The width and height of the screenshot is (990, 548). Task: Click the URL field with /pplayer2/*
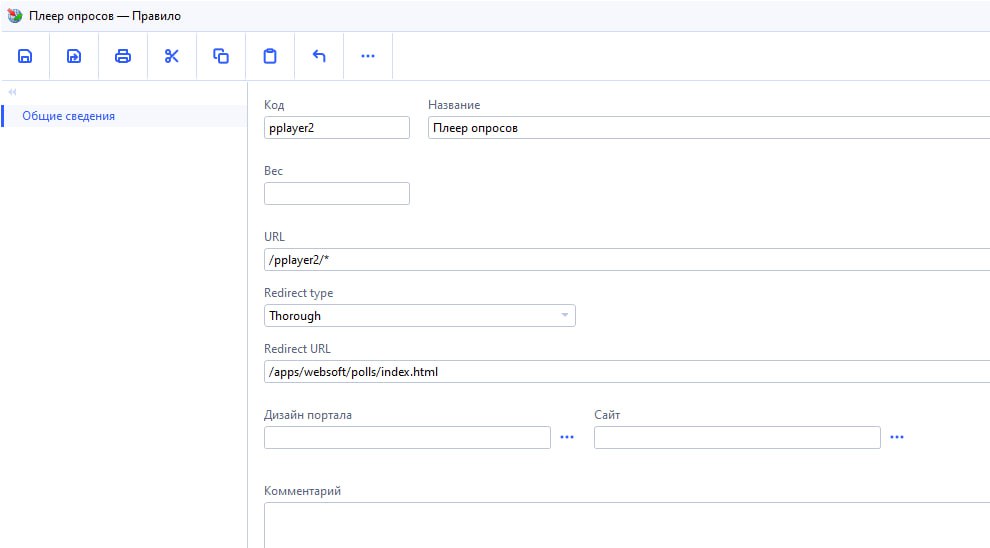tap(625, 260)
